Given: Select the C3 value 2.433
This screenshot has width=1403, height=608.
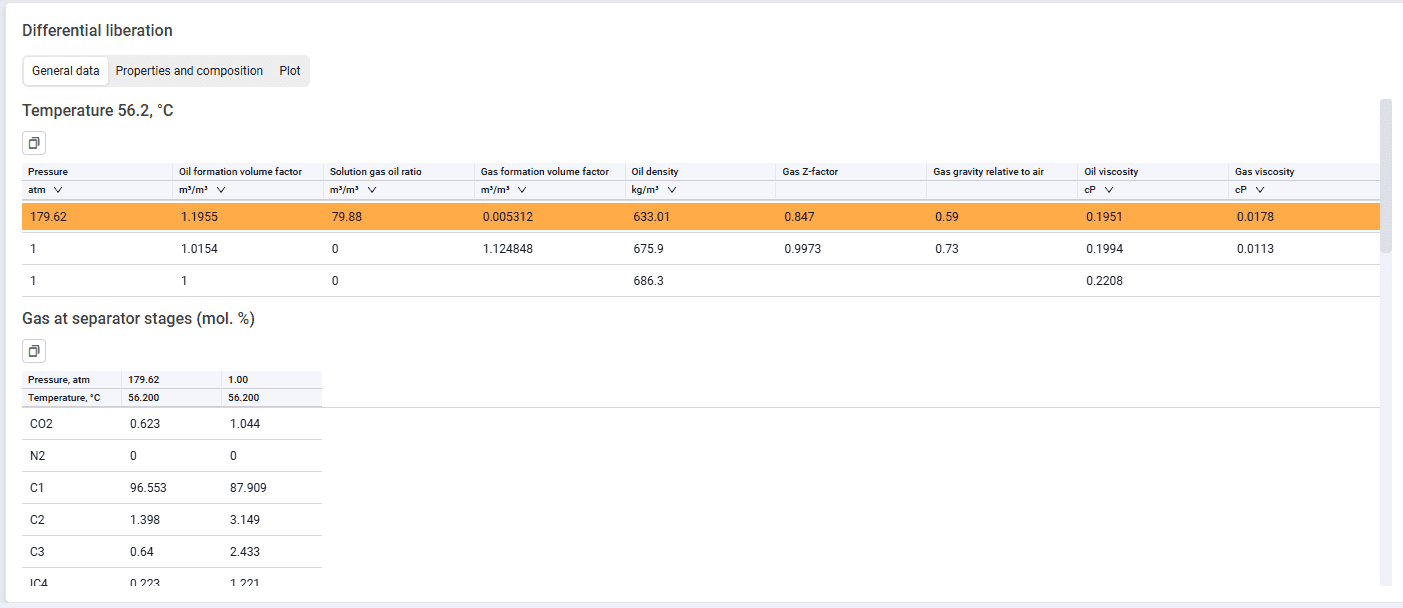Looking at the screenshot, I should point(245,552).
